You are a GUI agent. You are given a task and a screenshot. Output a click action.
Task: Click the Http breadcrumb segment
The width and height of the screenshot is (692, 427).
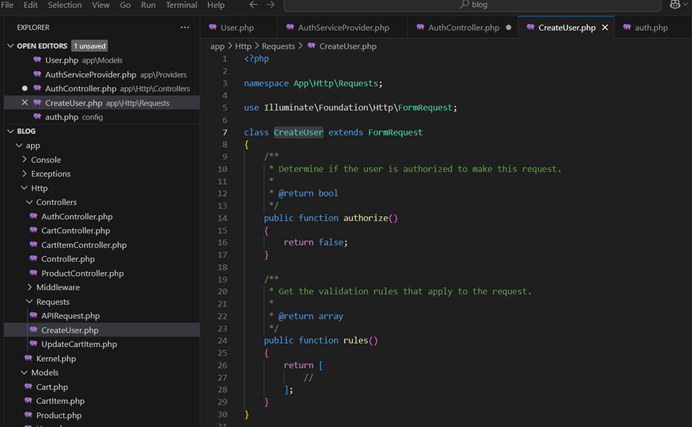pyautogui.click(x=243, y=46)
